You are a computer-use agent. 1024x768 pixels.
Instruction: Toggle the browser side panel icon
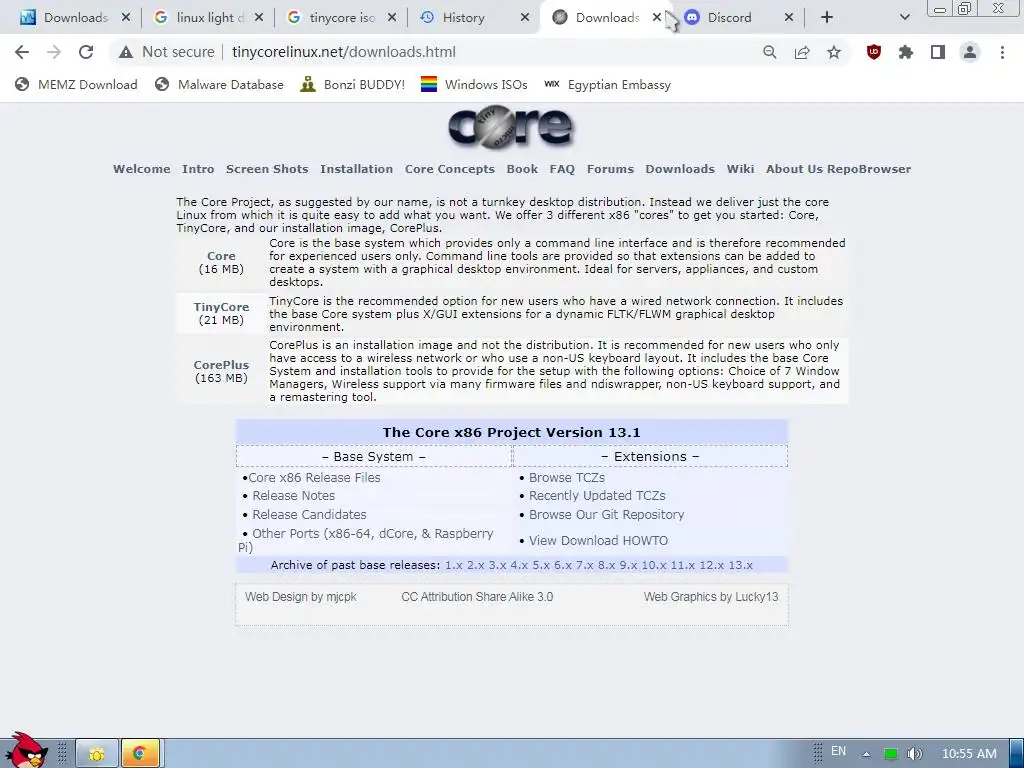click(x=938, y=52)
